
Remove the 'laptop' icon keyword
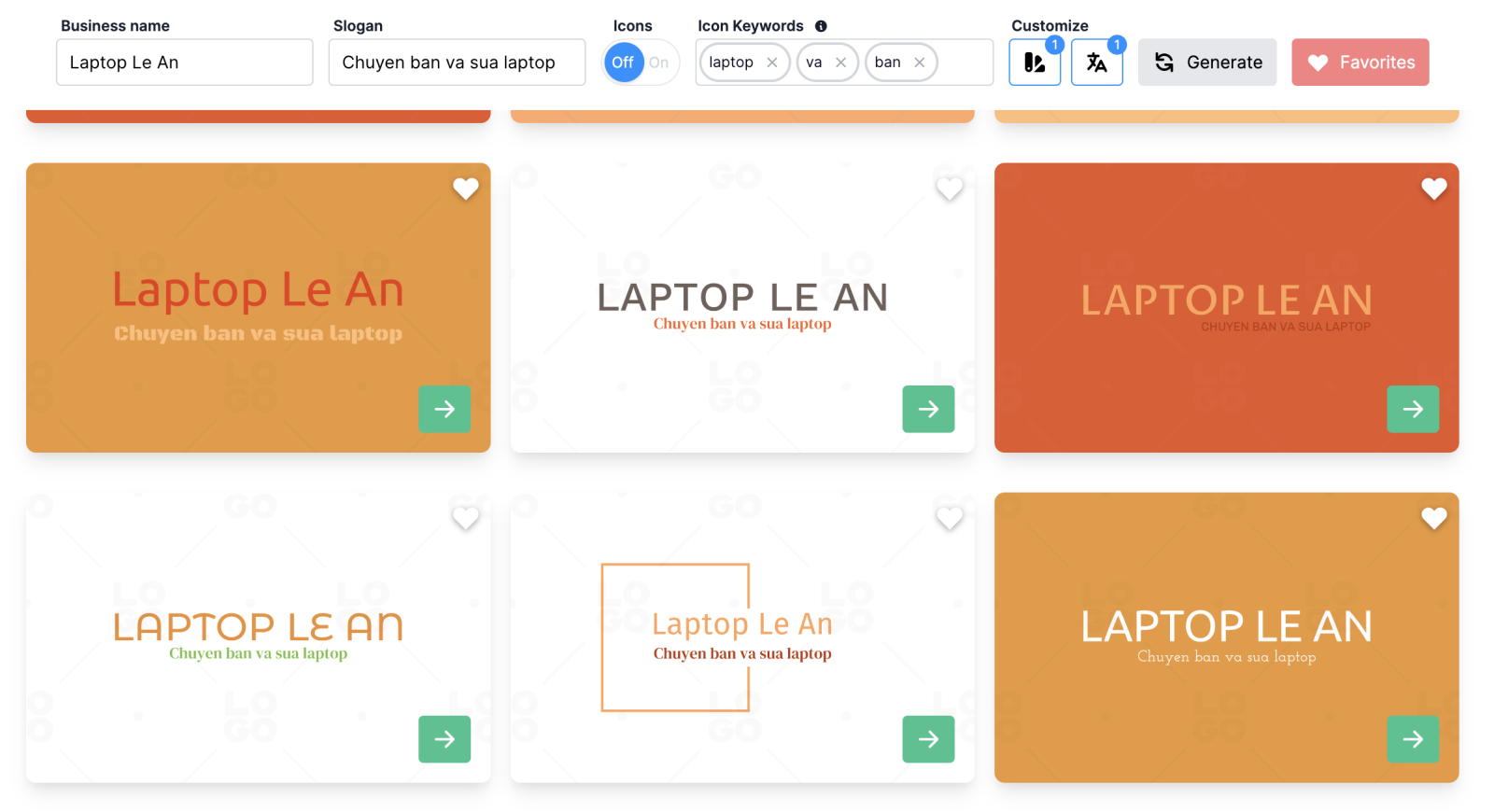click(772, 63)
